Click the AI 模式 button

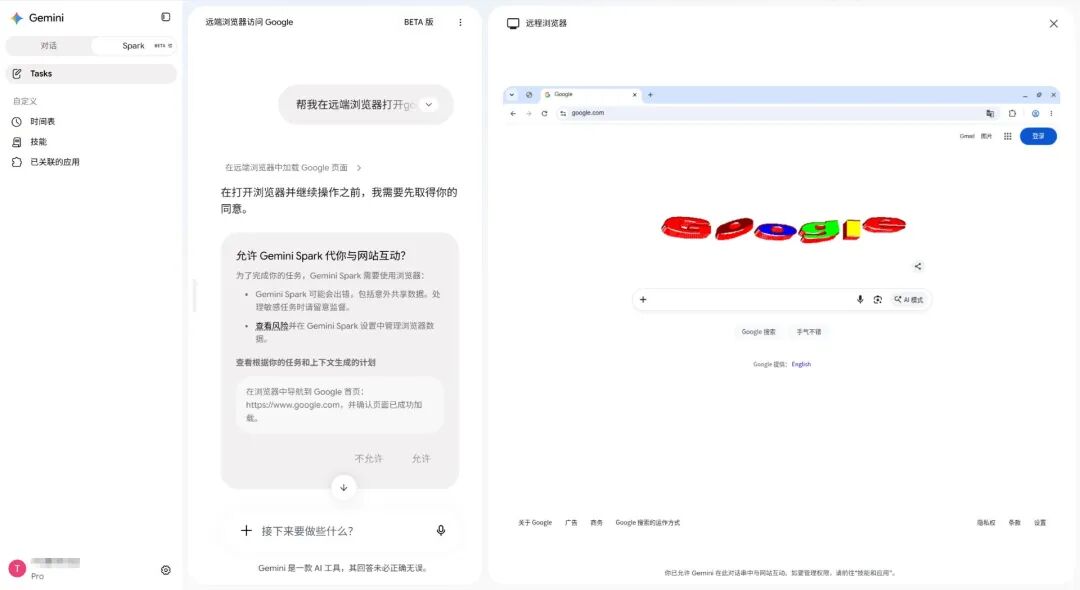click(x=908, y=299)
